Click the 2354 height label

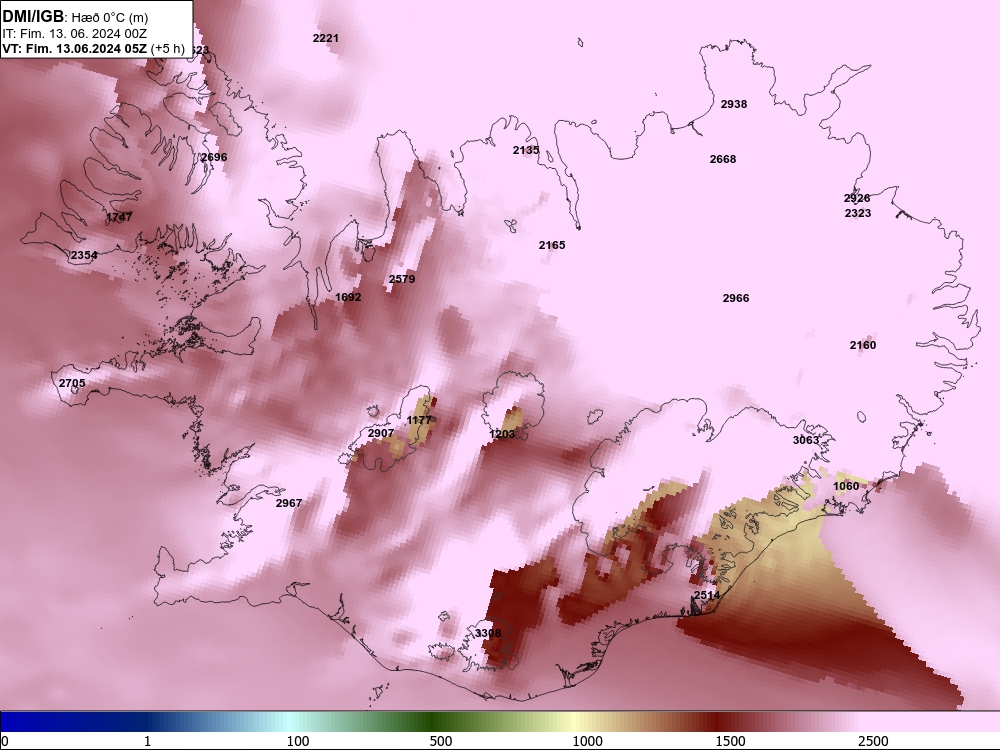click(84, 255)
